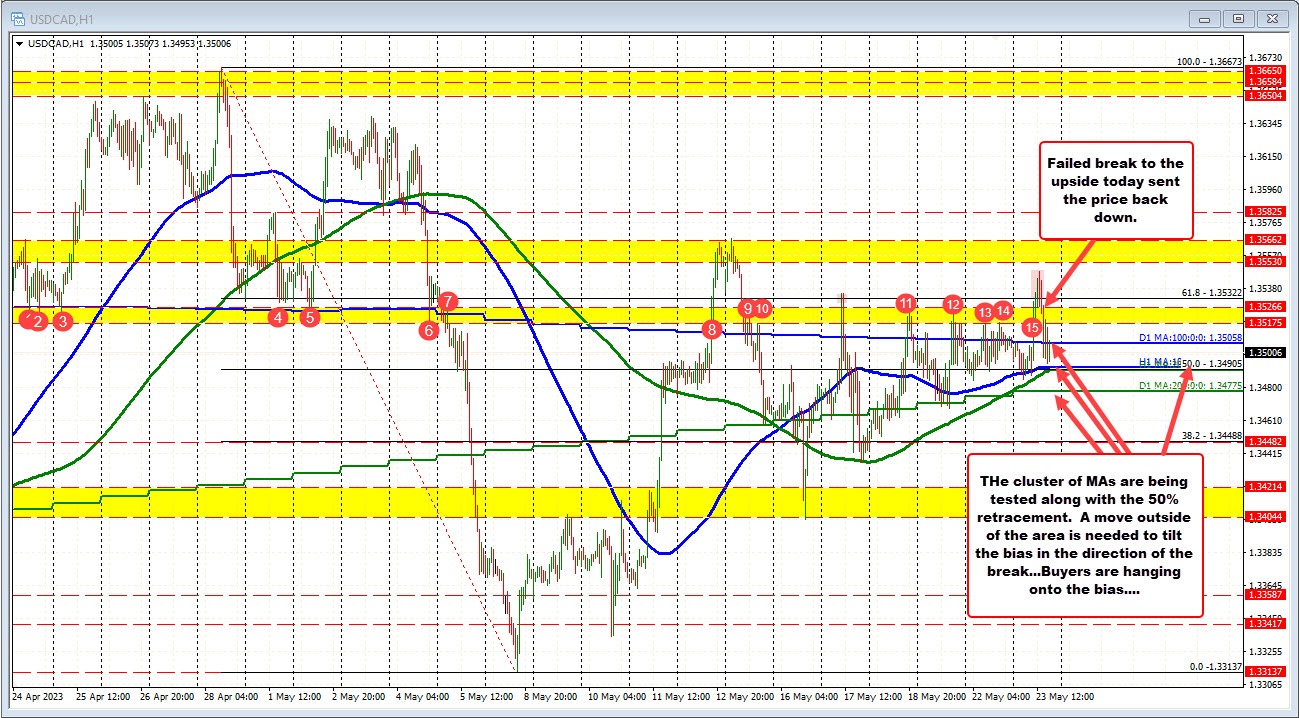Select the Fibonacci label 100.0 - 1.36673
Image resolution: width=1299 pixels, height=718 pixels.
click(1208, 62)
